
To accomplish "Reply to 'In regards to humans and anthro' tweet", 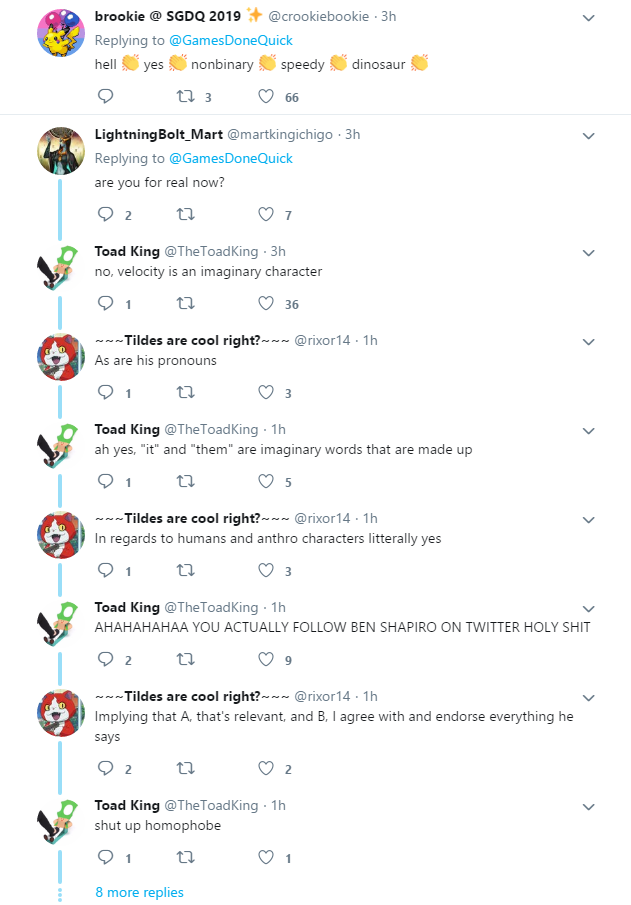I will (x=106, y=570).
